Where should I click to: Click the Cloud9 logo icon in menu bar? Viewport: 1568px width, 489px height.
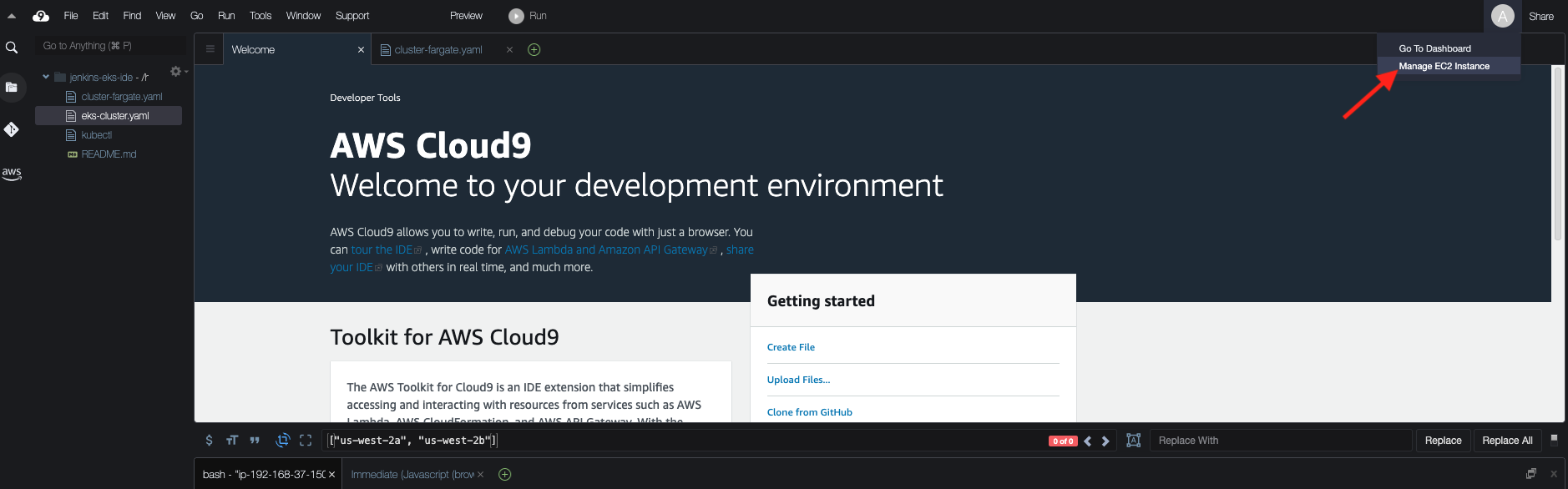pos(41,15)
